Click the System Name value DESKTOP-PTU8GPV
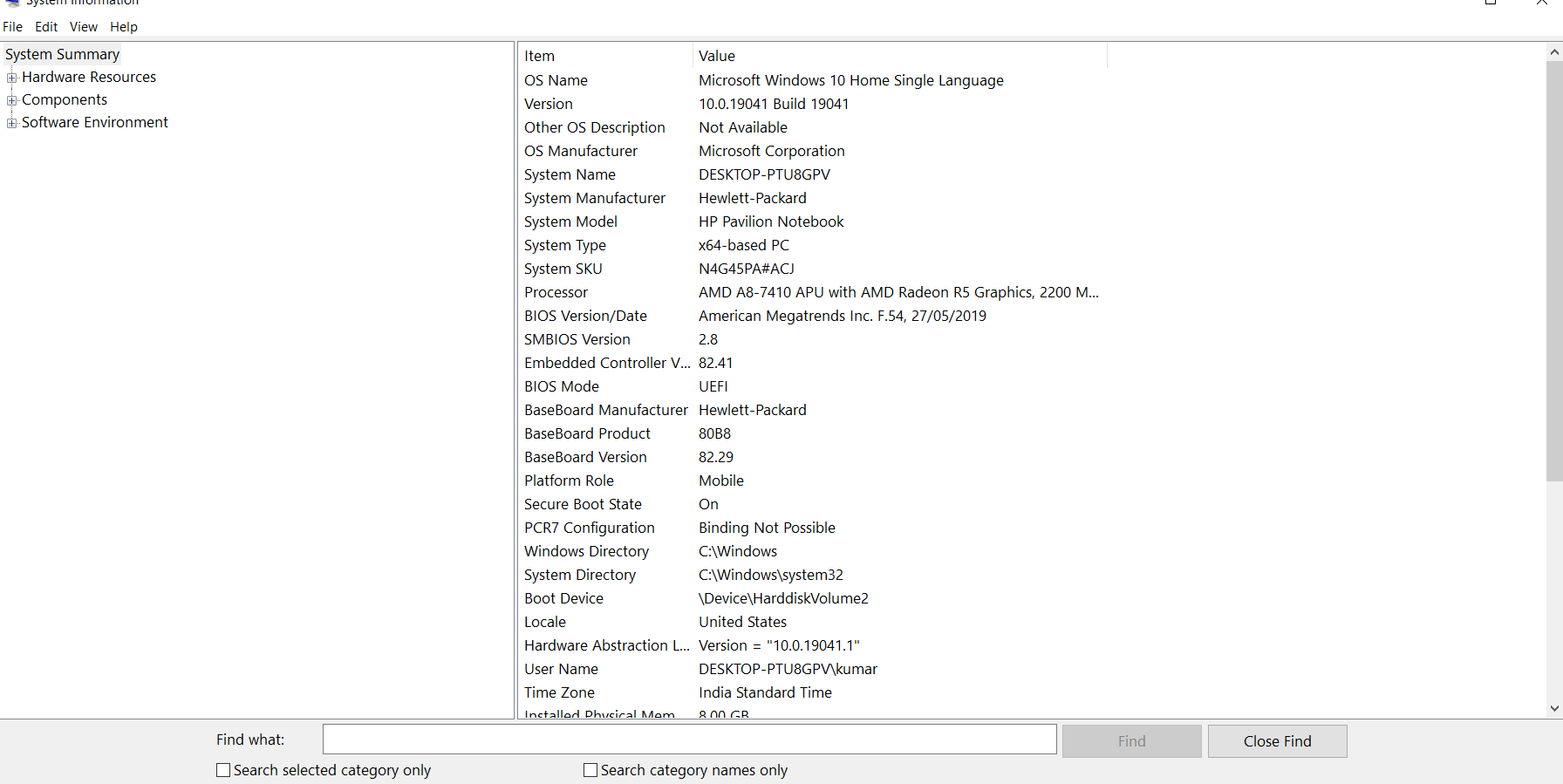 (x=764, y=174)
